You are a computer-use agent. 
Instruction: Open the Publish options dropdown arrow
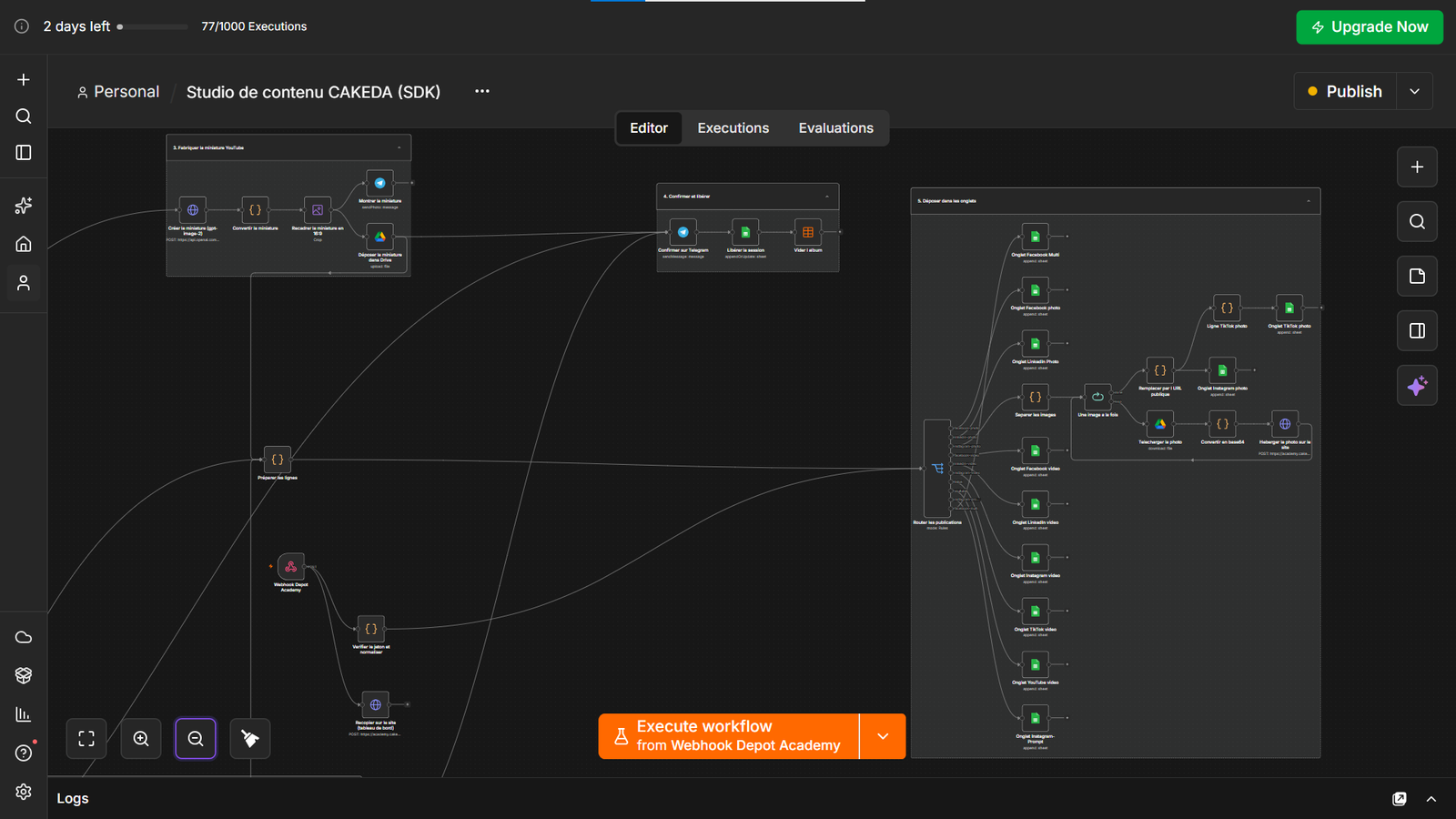[1414, 91]
